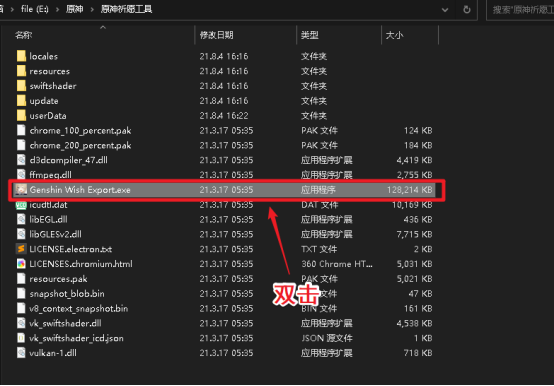Viewport: 554px width, 386px height.
Task: Expand the chevron after file (E:) breadcrumb
Action: pos(57,9)
